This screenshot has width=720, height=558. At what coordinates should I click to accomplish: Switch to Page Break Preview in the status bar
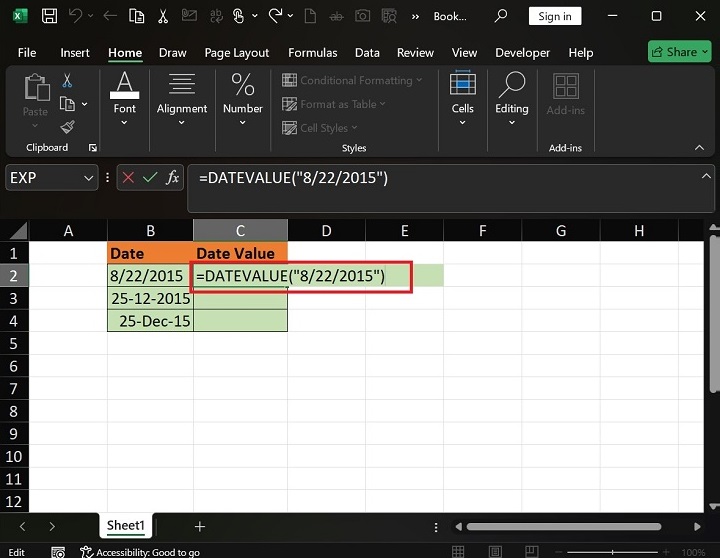(x=532, y=552)
